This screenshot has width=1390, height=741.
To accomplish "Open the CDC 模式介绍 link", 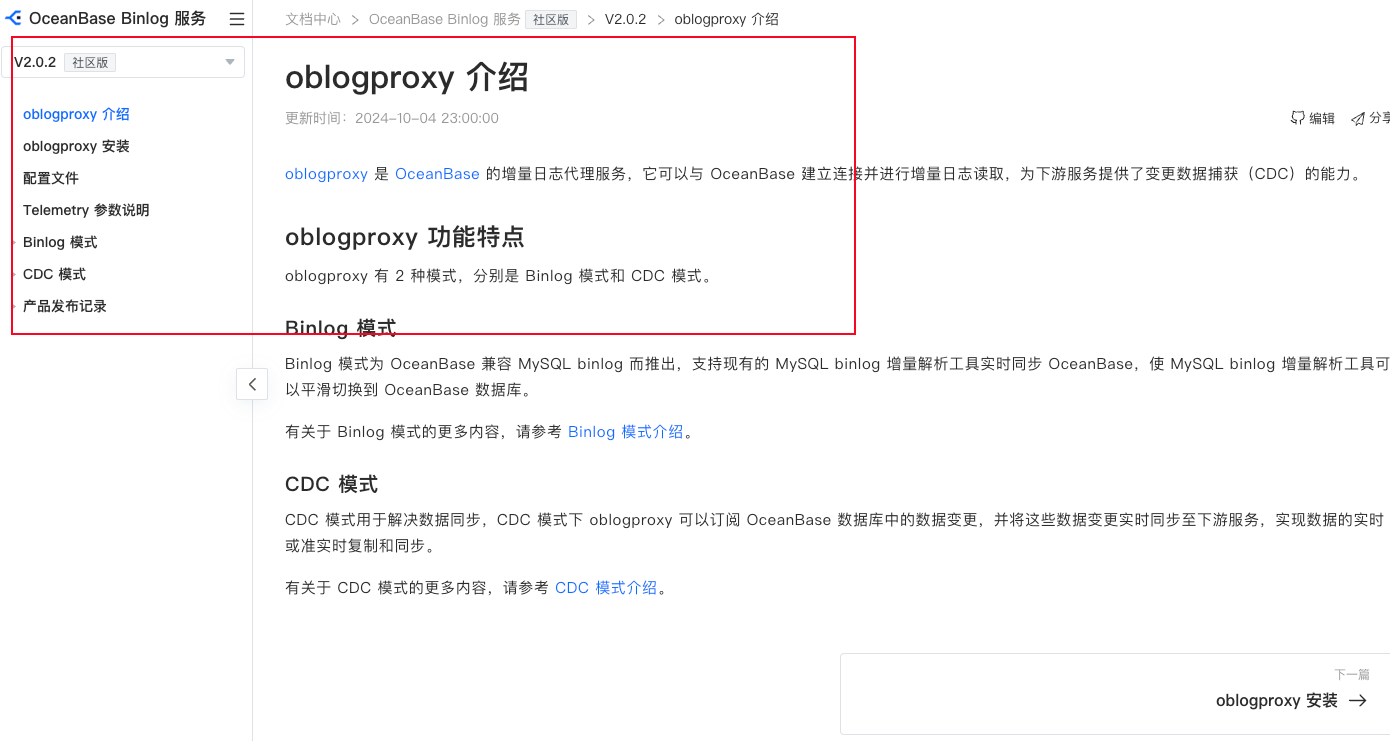I will click(x=606, y=588).
